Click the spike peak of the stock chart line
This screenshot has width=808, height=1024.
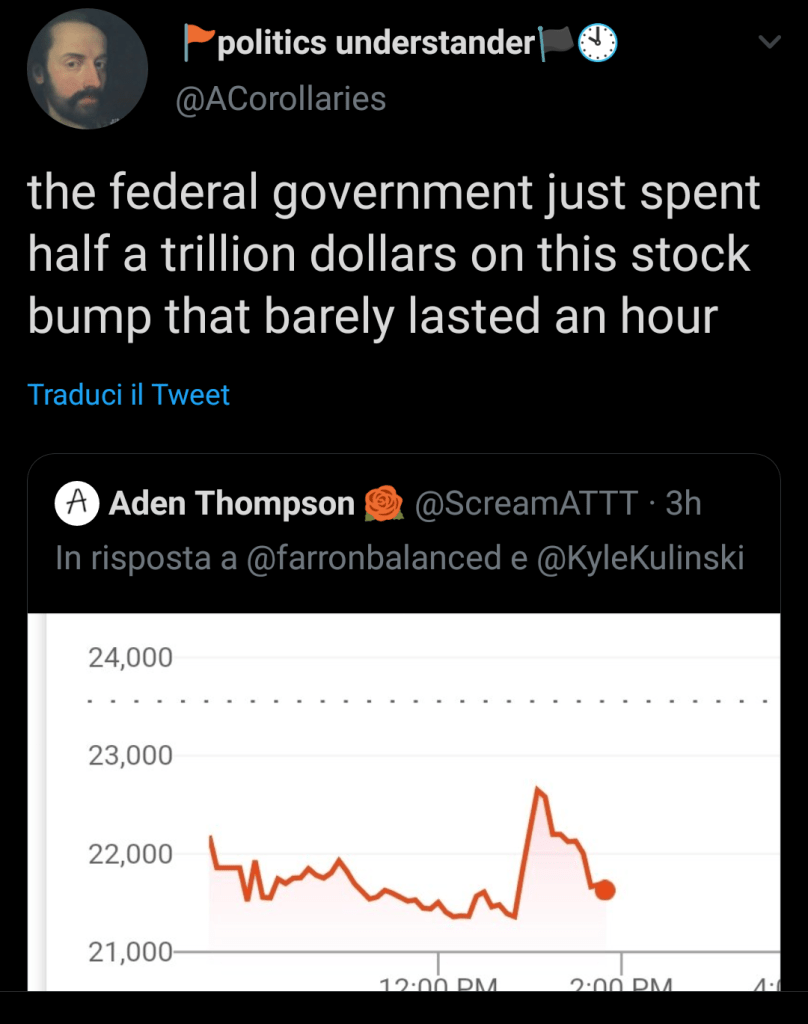[x=539, y=790]
